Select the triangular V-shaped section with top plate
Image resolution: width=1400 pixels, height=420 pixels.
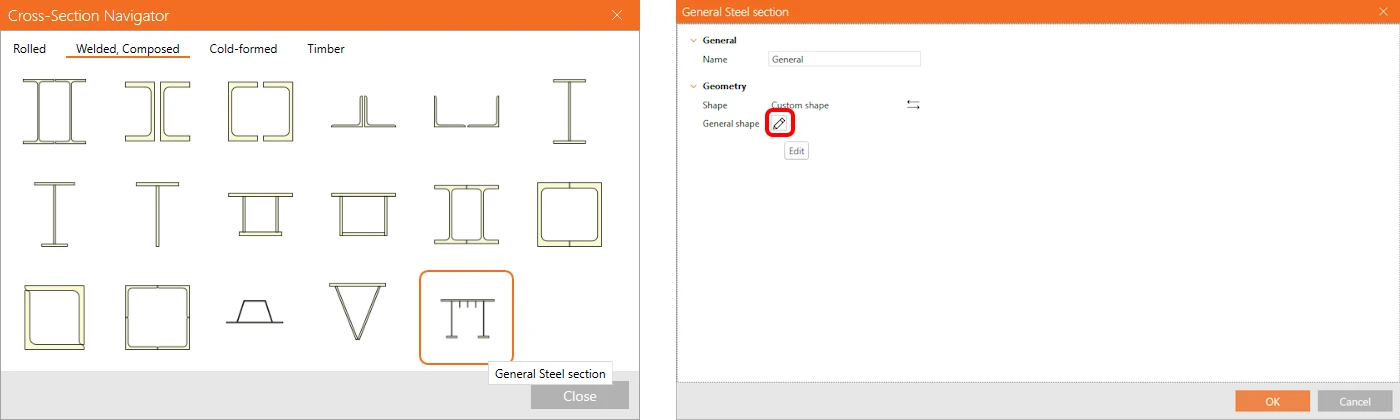click(357, 312)
